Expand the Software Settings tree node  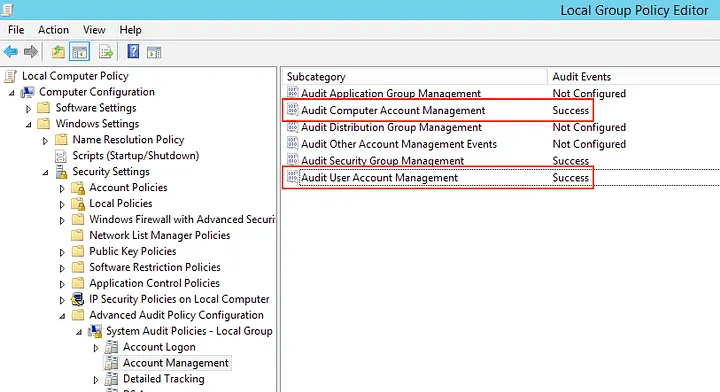[28, 109]
